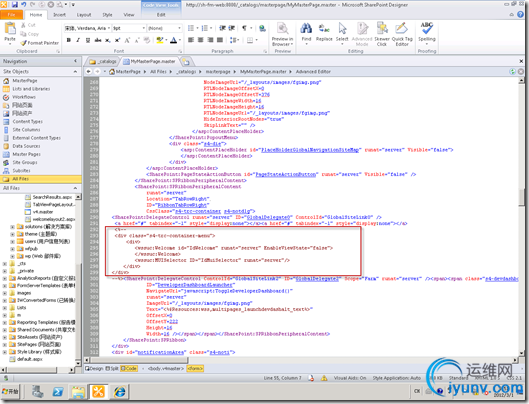
Task: Switch to the Insert ribbon tab
Action: tap(59, 15)
